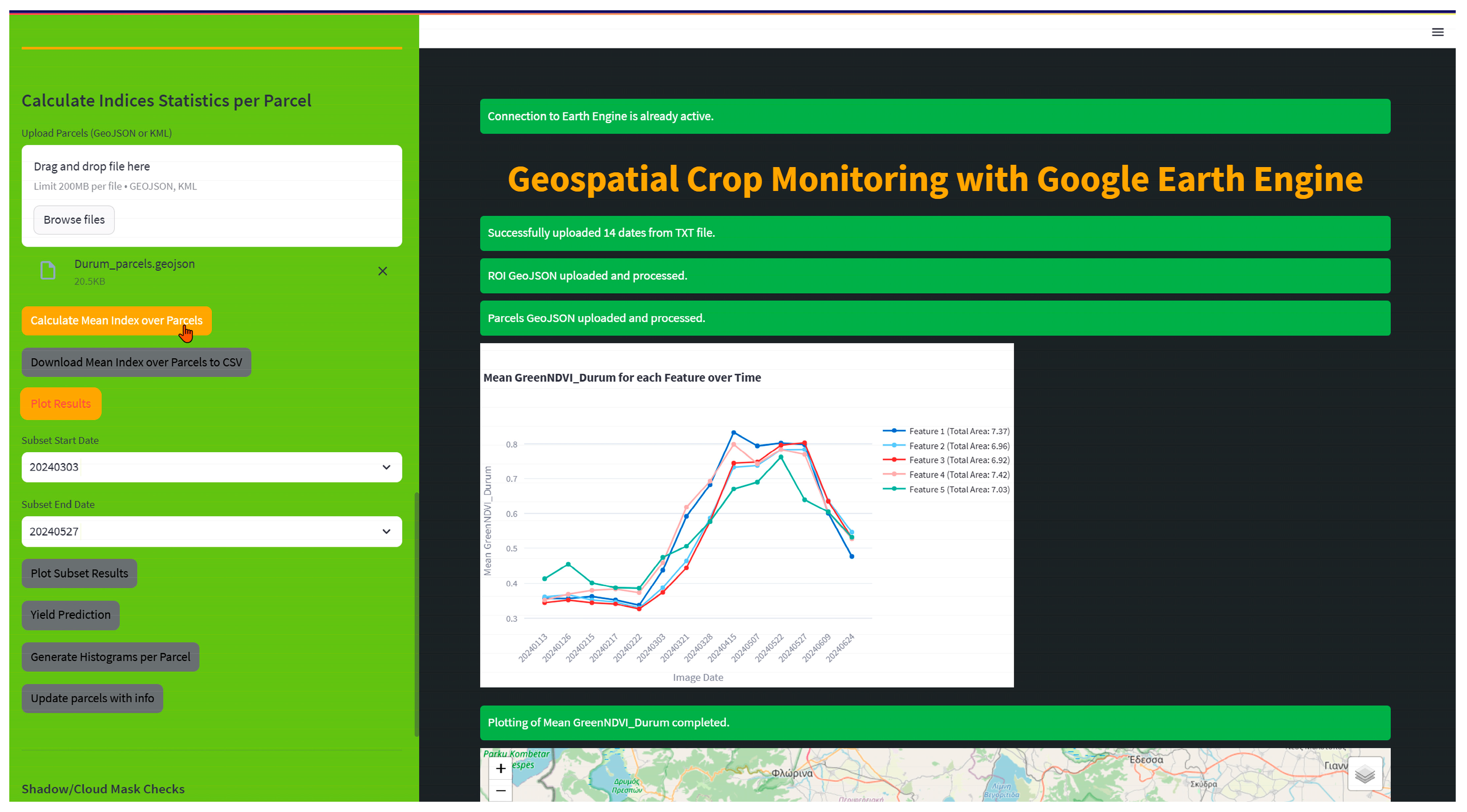This screenshot has height=812, width=1467.
Task: Click the file icon beside Durum_parcels.geojson
Action: click(x=48, y=270)
